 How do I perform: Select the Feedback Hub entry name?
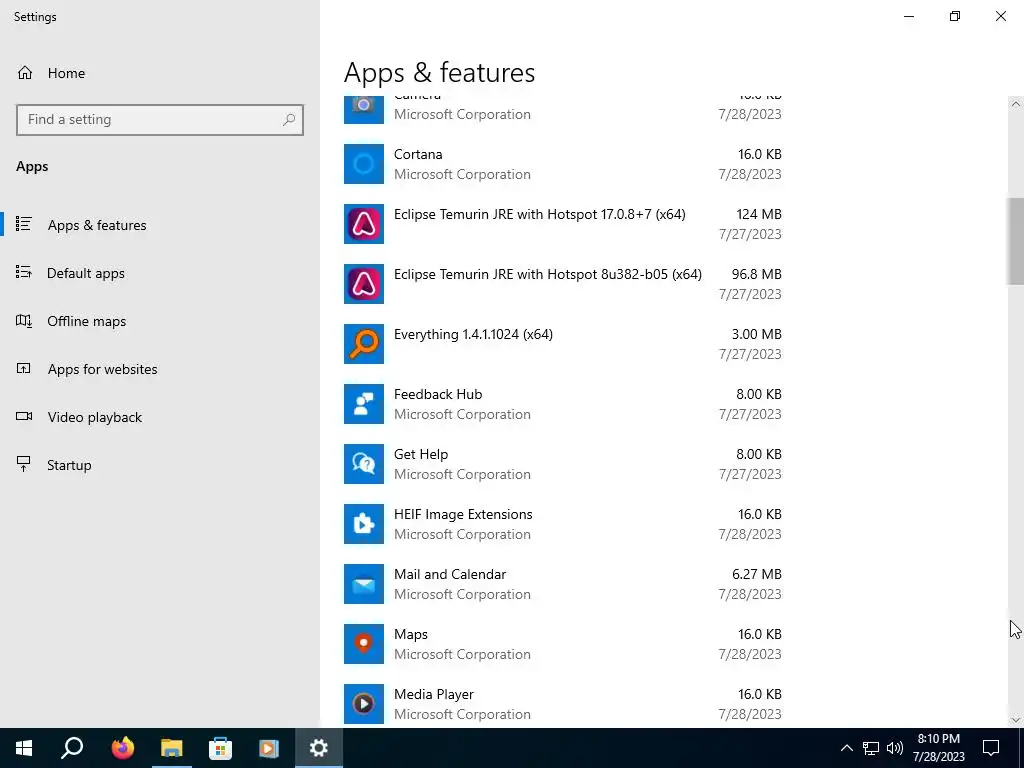438,394
